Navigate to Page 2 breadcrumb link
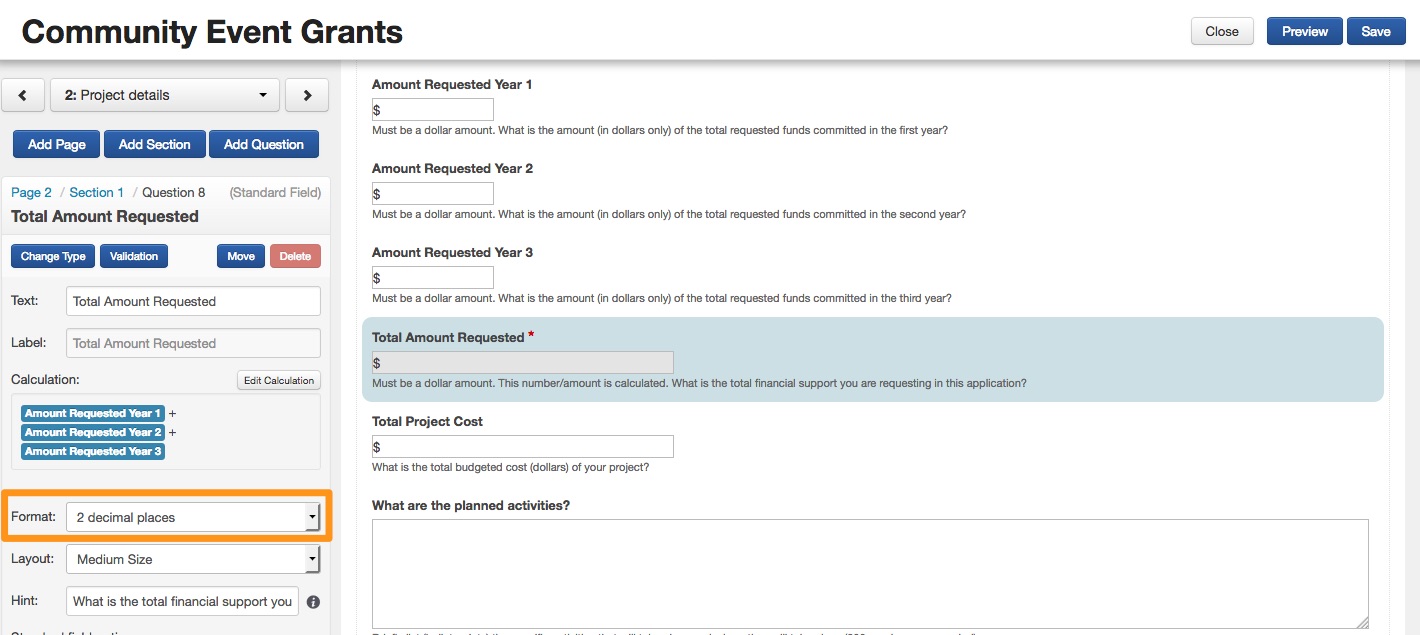The height and width of the screenshot is (635, 1420). tap(31, 192)
